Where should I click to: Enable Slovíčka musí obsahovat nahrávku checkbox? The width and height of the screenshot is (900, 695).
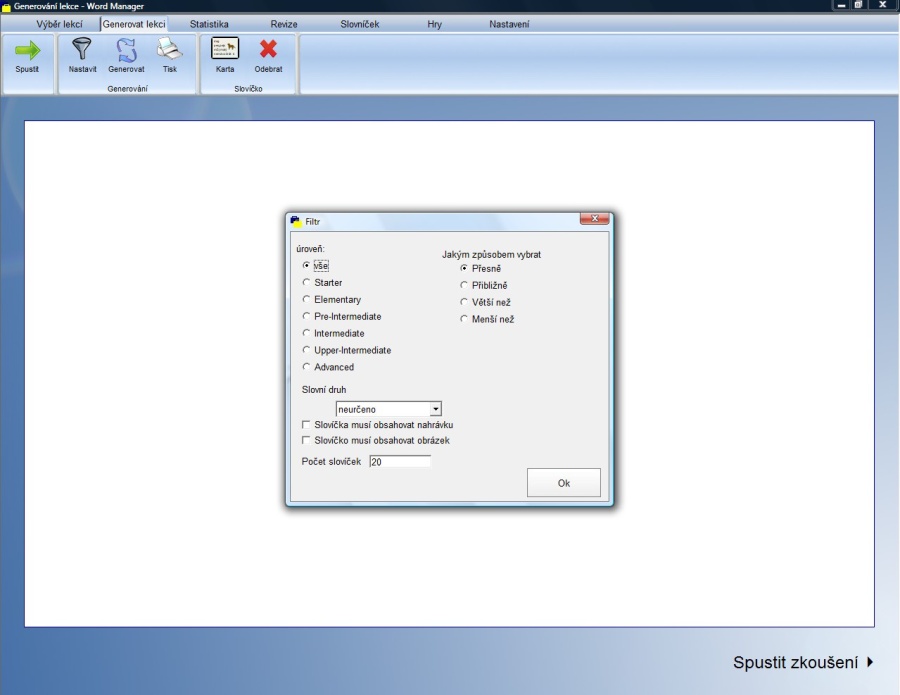[307, 424]
